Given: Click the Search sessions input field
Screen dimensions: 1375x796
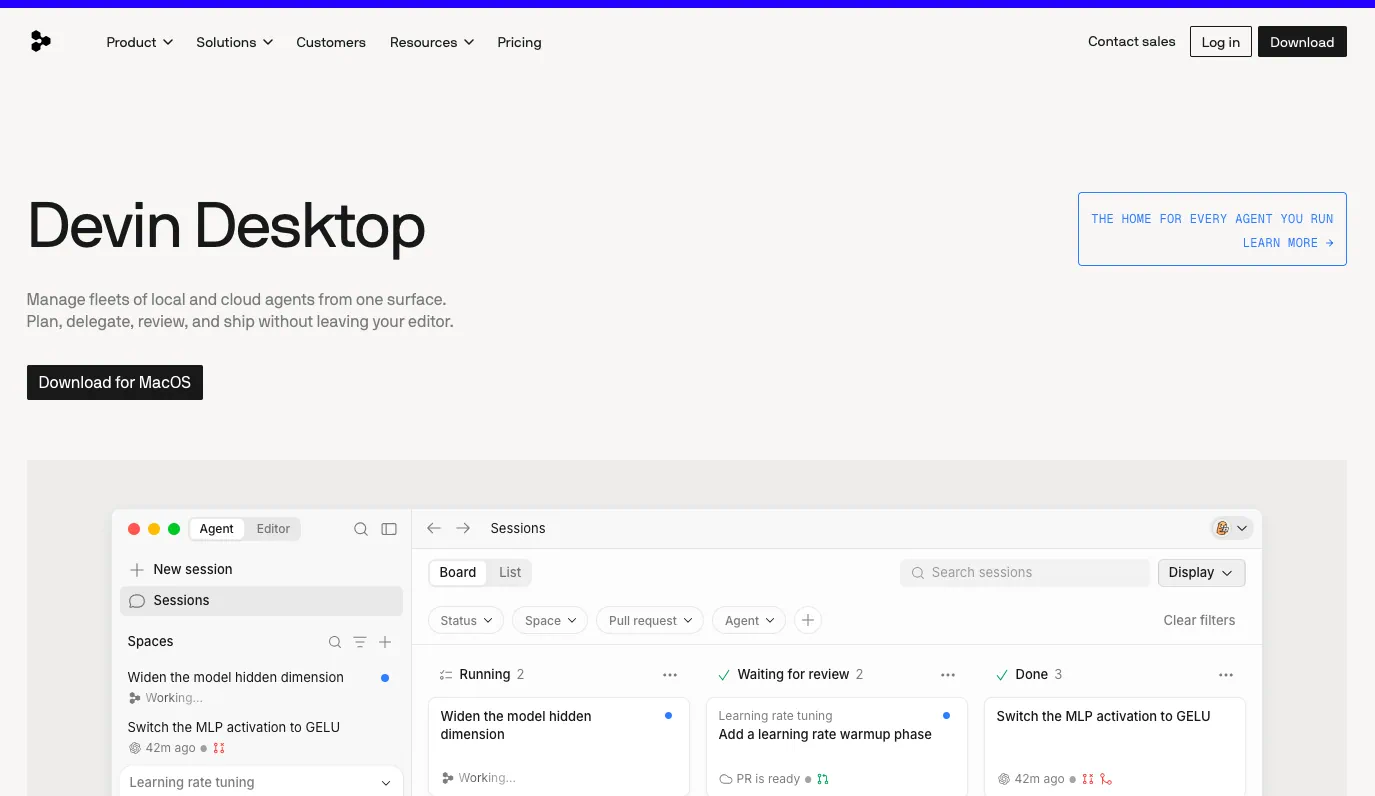Looking at the screenshot, I should (1025, 573).
